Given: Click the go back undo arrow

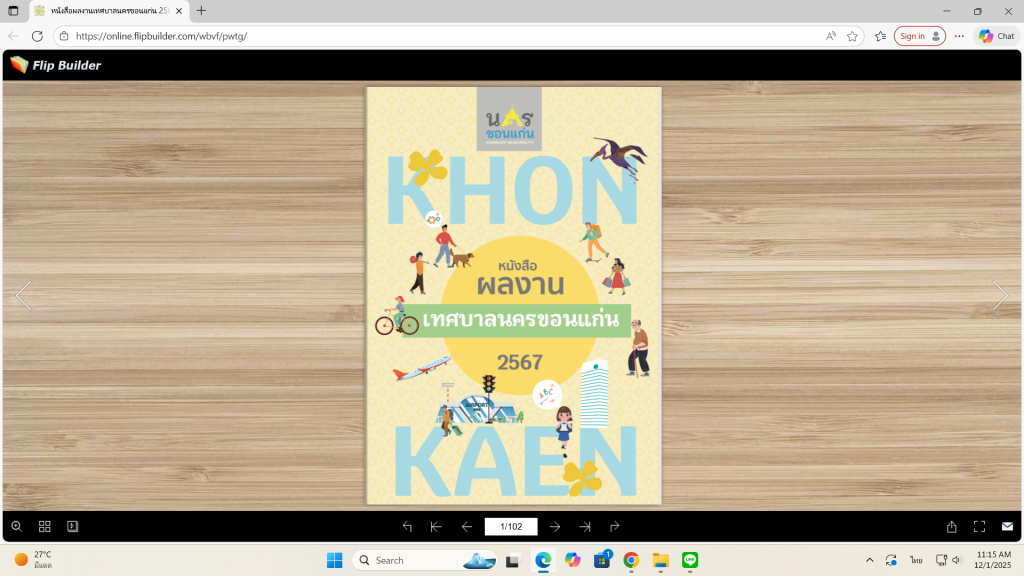Looking at the screenshot, I should click(x=407, y=527).
